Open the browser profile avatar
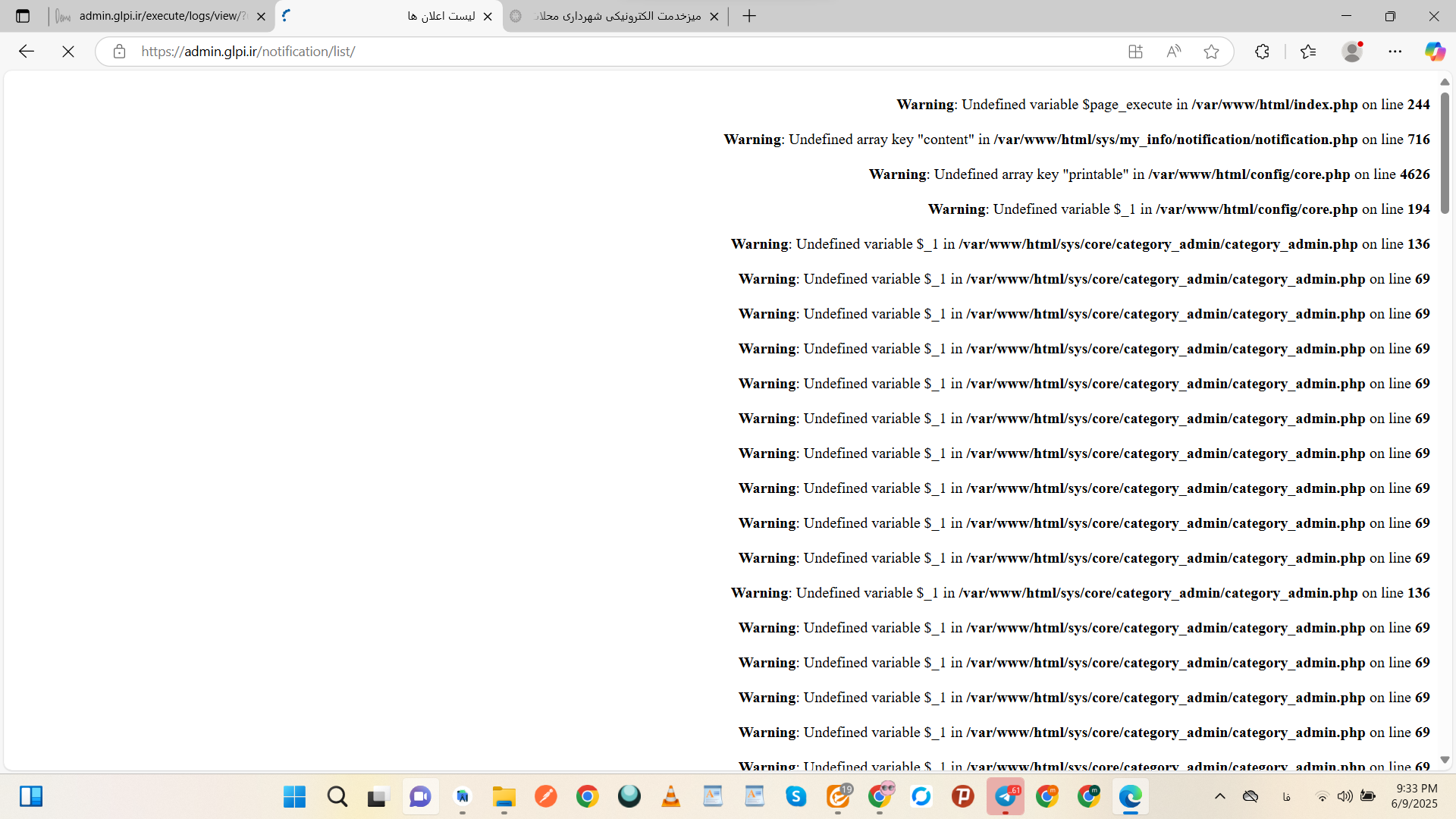 (1352, 52)
